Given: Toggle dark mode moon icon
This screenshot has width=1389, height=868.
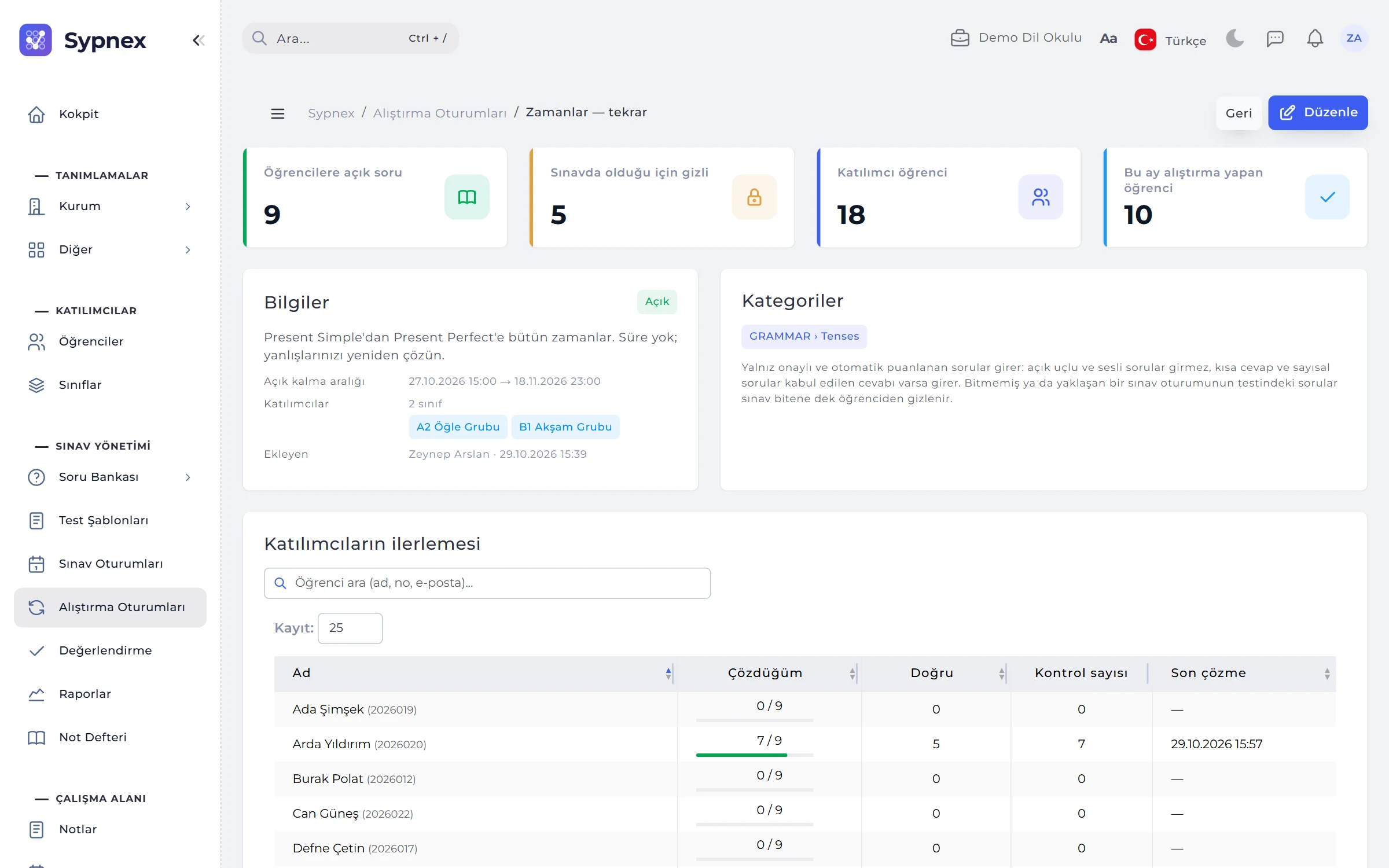Looking at the screenshot, I should click(1234, 38).
